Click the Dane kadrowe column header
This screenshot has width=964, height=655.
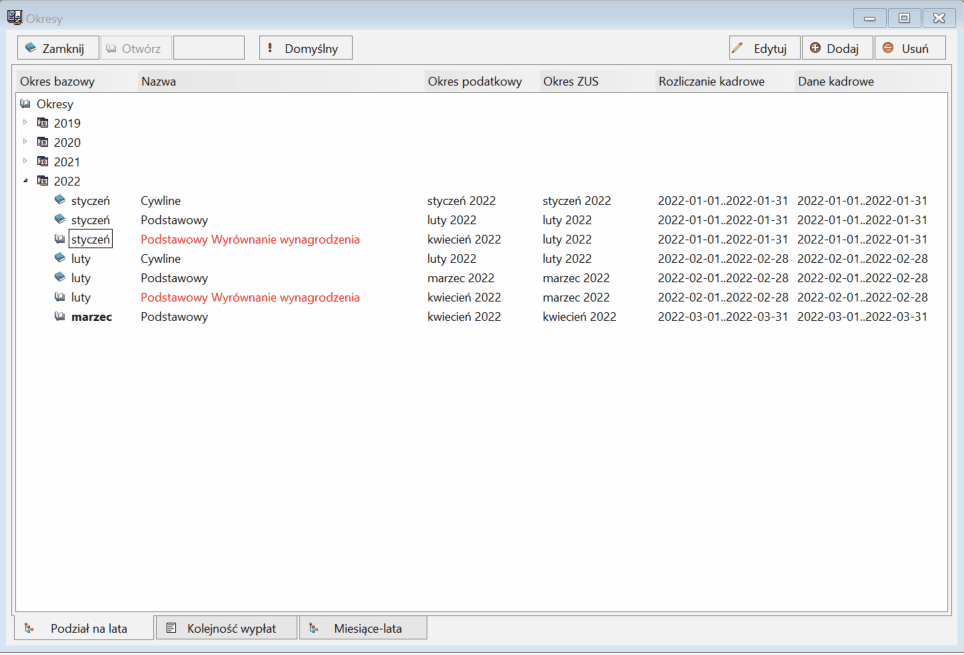click(x=871, y=81)
